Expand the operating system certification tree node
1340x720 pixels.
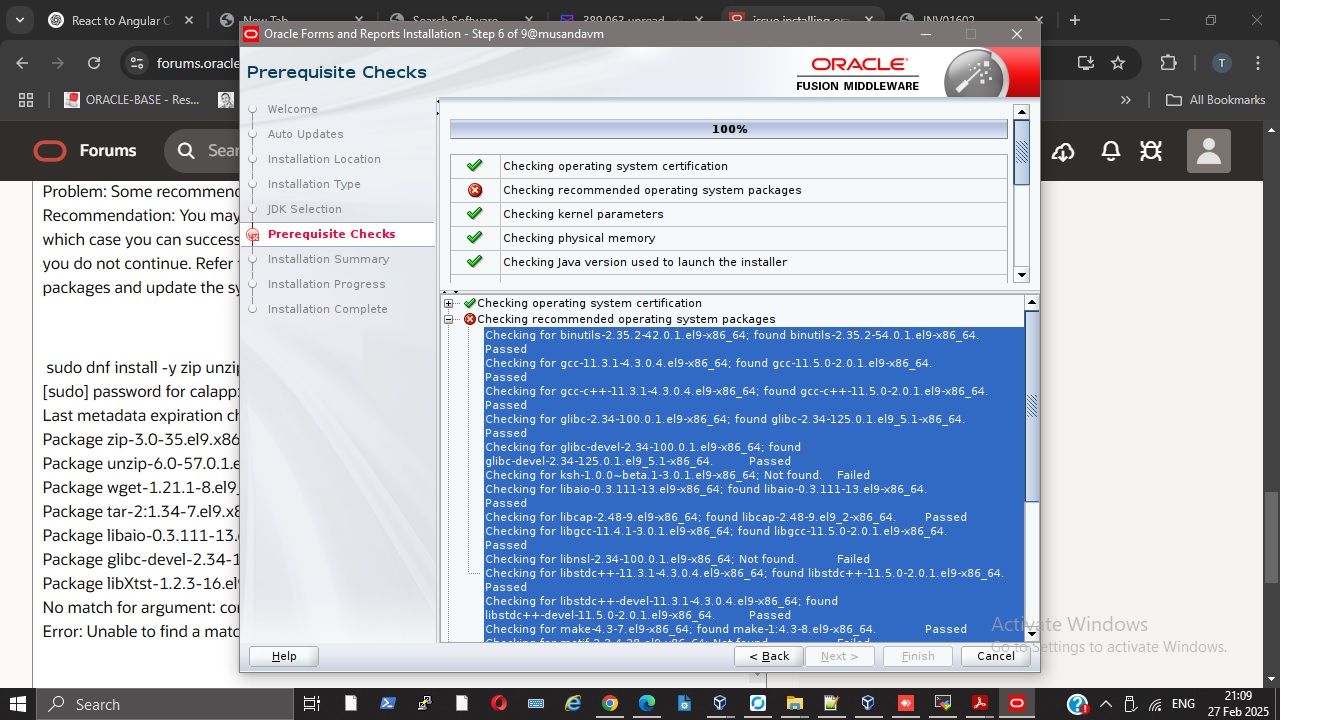pos(449,303)
